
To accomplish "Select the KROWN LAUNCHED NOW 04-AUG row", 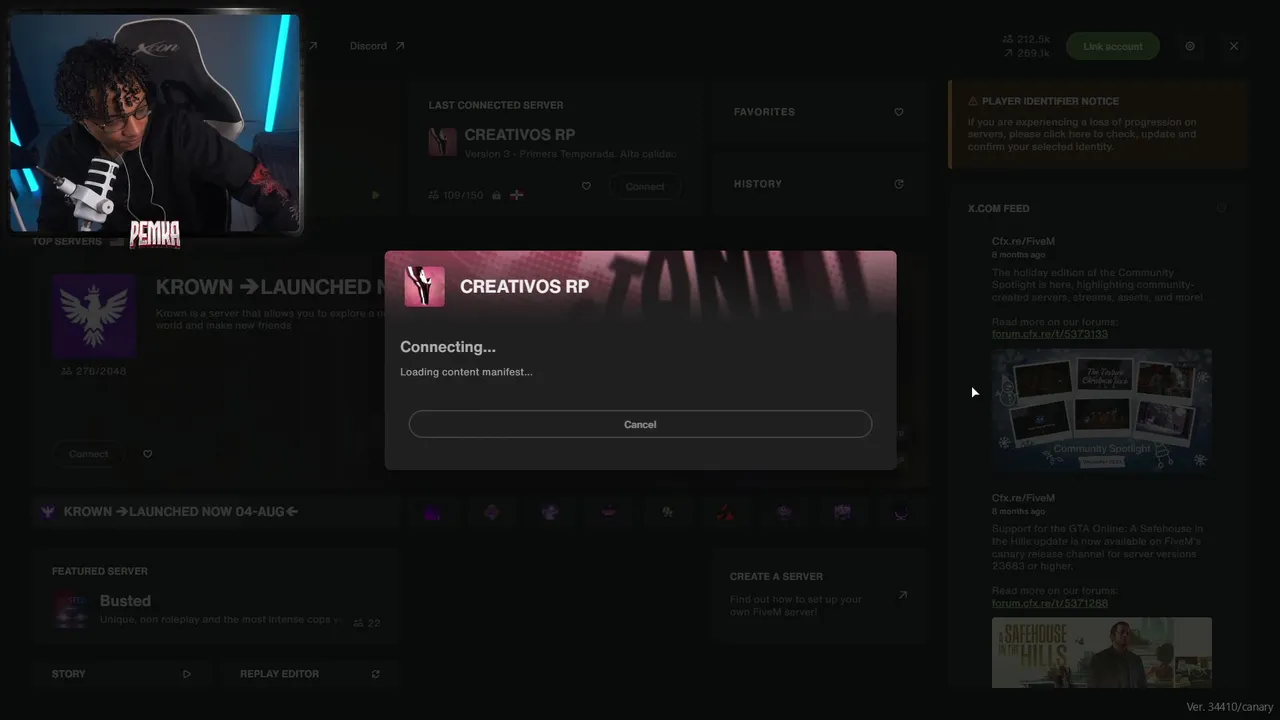I will click(214, 512).
